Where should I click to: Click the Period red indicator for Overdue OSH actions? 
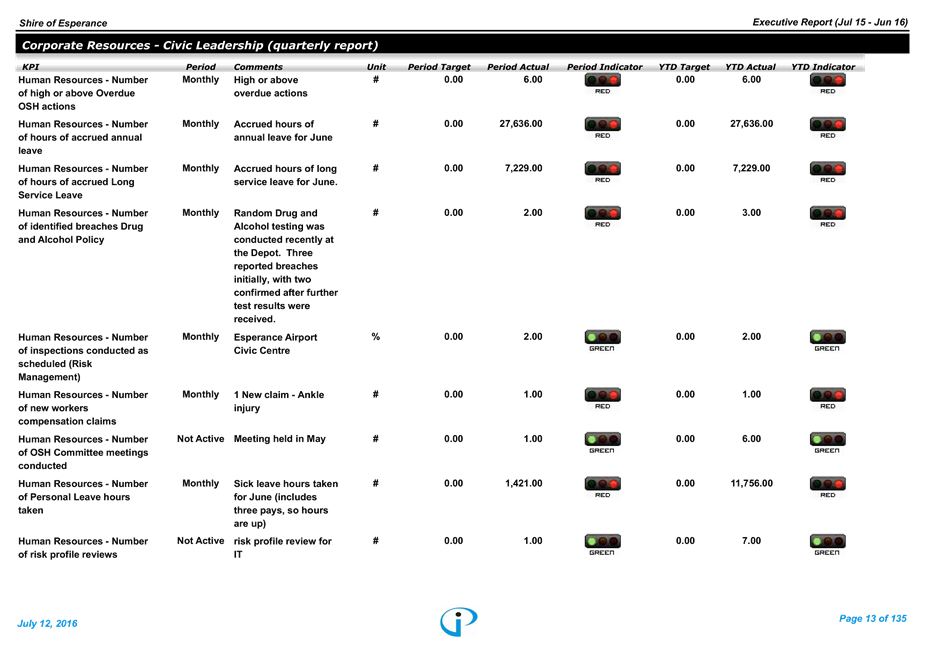pos(602,83)
